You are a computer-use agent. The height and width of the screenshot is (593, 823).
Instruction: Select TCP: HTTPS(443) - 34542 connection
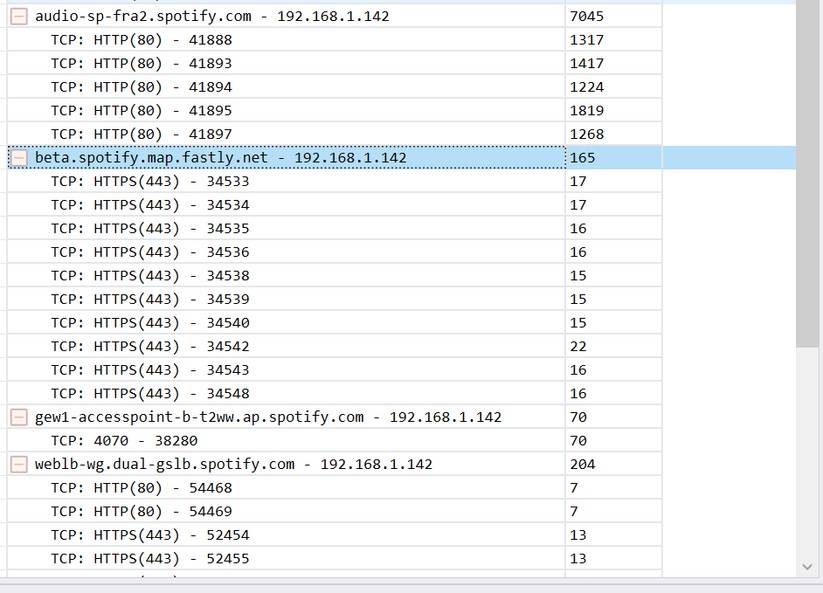150,347
